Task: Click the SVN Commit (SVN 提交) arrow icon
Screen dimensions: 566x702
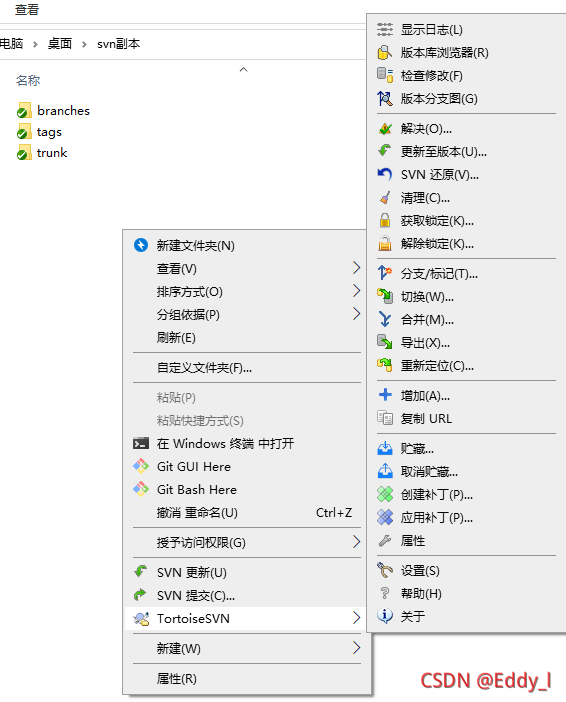Action: [x=141, y=595]
